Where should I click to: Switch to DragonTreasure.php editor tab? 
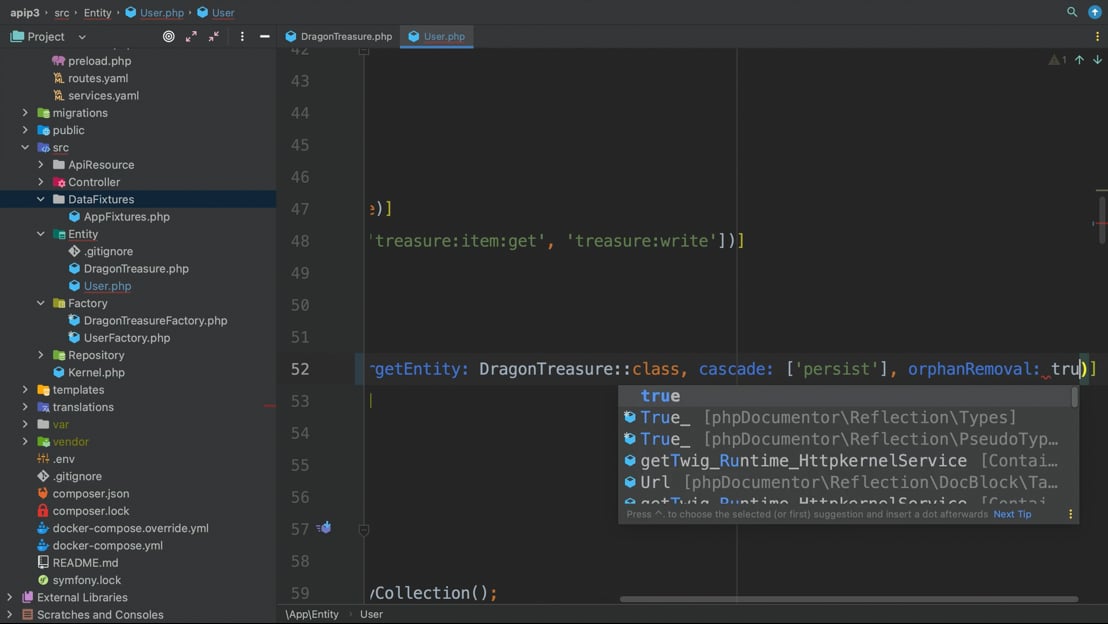[338, 37]
